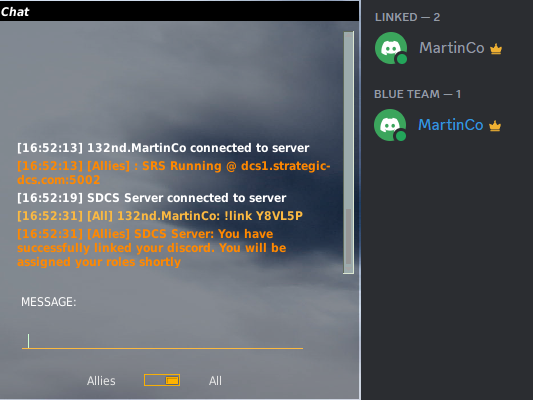Select the All chat option label
Viewport: 533px width, 400px height.
tap(215, 381)
